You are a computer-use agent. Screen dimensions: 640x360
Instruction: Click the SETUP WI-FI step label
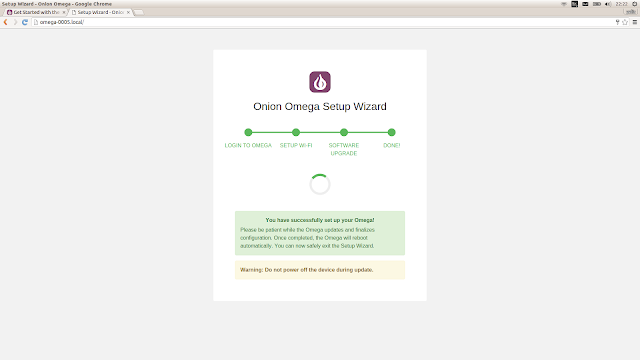pos(296,145)
